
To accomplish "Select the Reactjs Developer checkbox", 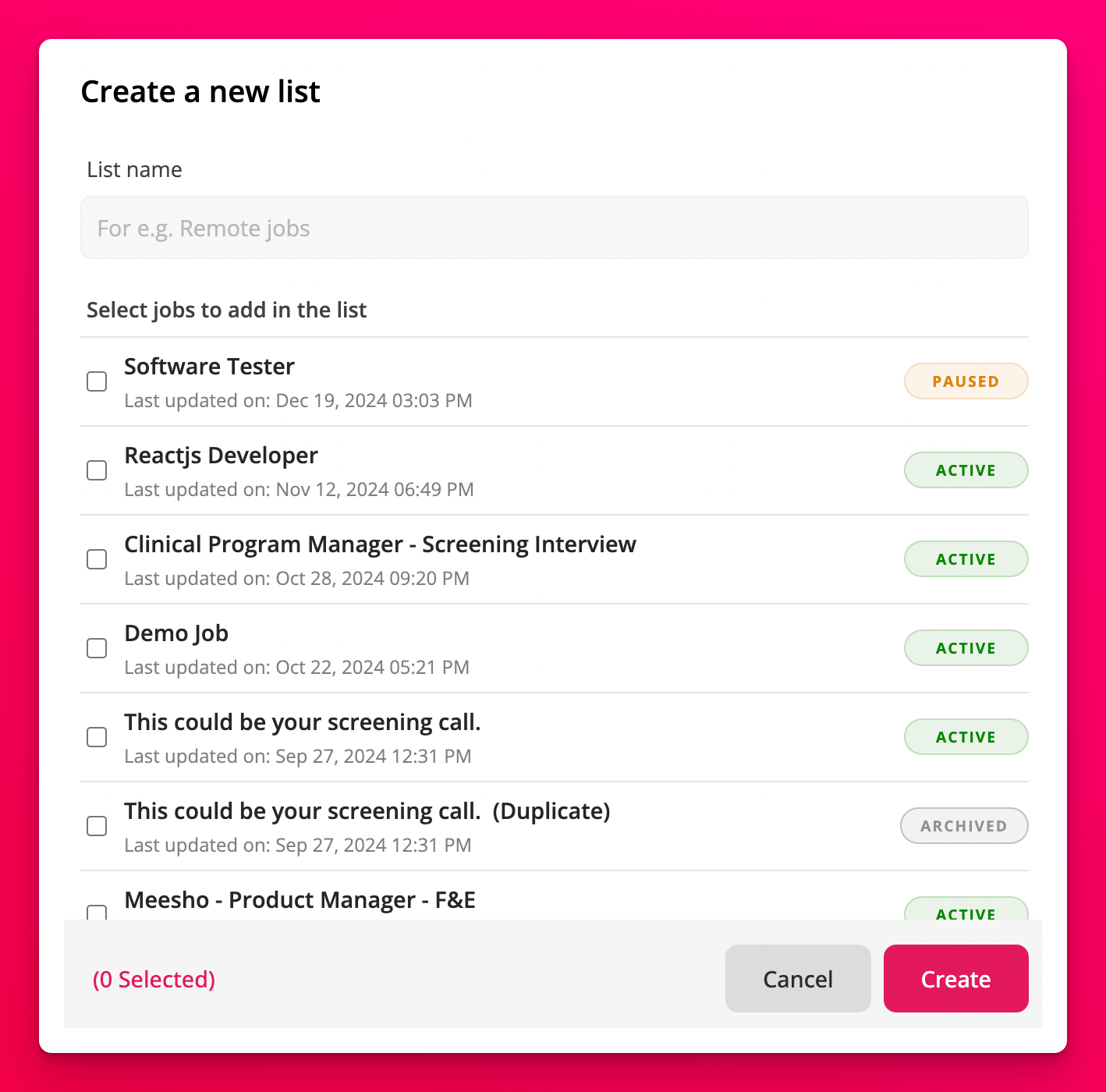I will (97, 470).
